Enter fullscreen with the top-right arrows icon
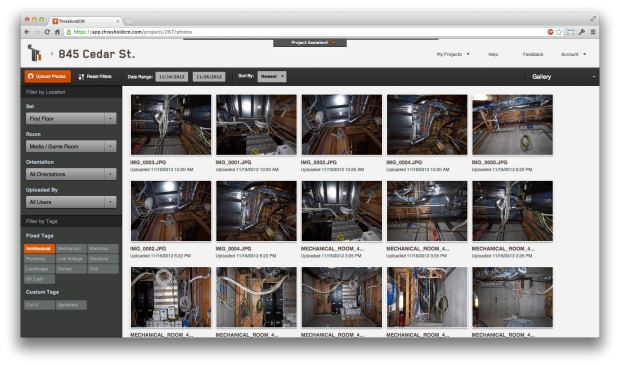 593,19
